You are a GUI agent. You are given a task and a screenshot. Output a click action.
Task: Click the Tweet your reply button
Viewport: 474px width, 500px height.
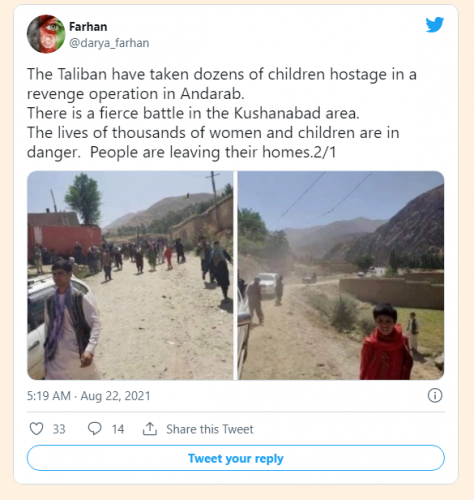[x=236, y=458]
